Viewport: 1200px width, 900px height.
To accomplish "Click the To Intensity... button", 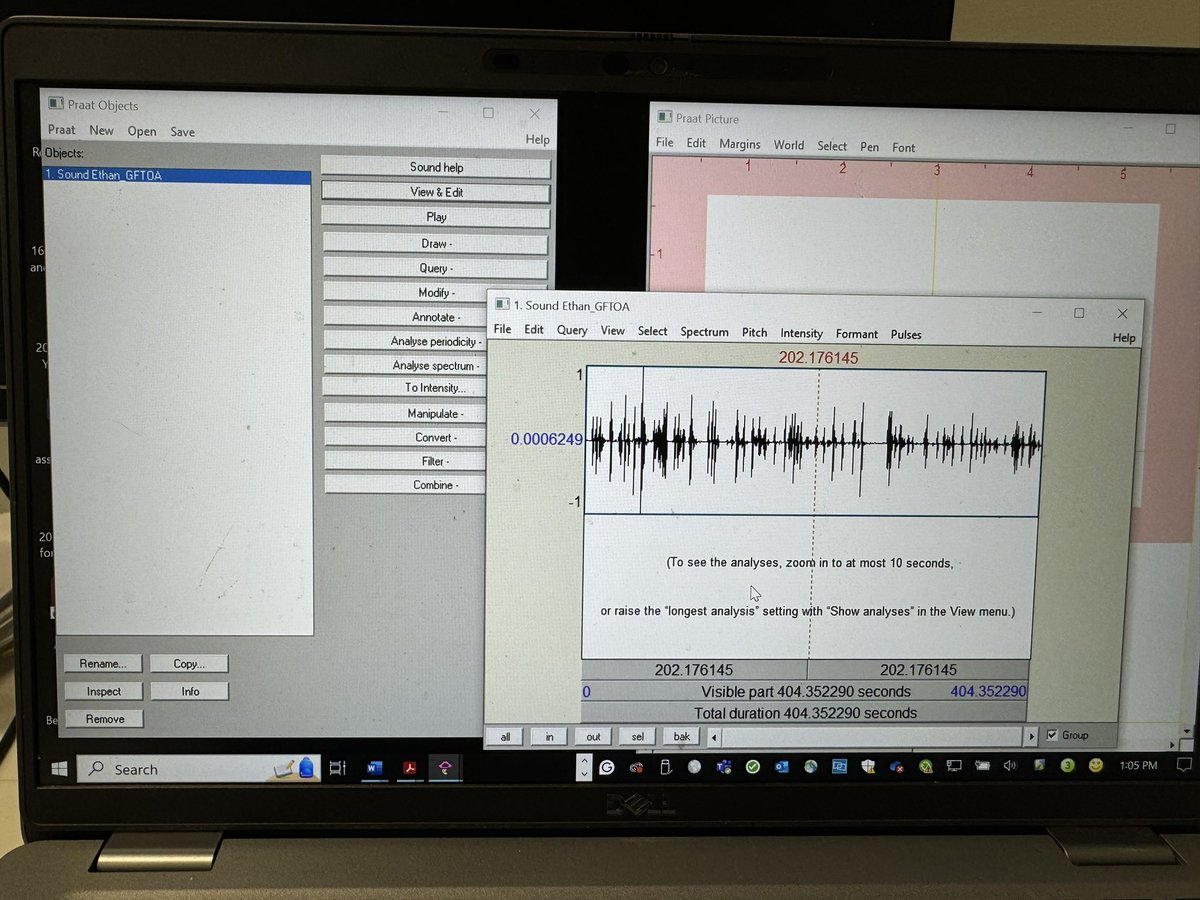I will pos(404,388).
